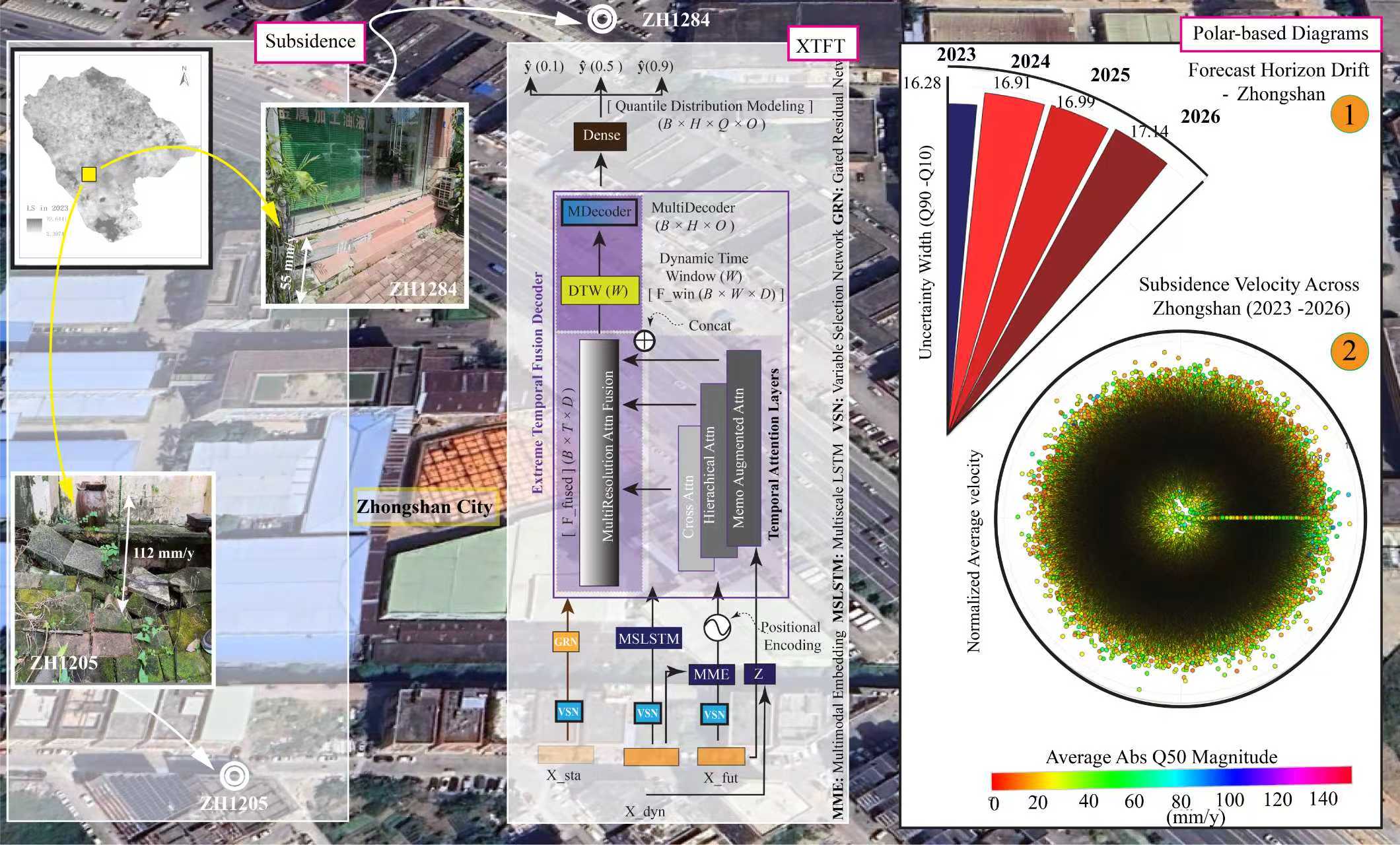Click the ZH1284 target marker icon
The width and height of the screenshot is (1400, 845).
click(x=602, y=19)
